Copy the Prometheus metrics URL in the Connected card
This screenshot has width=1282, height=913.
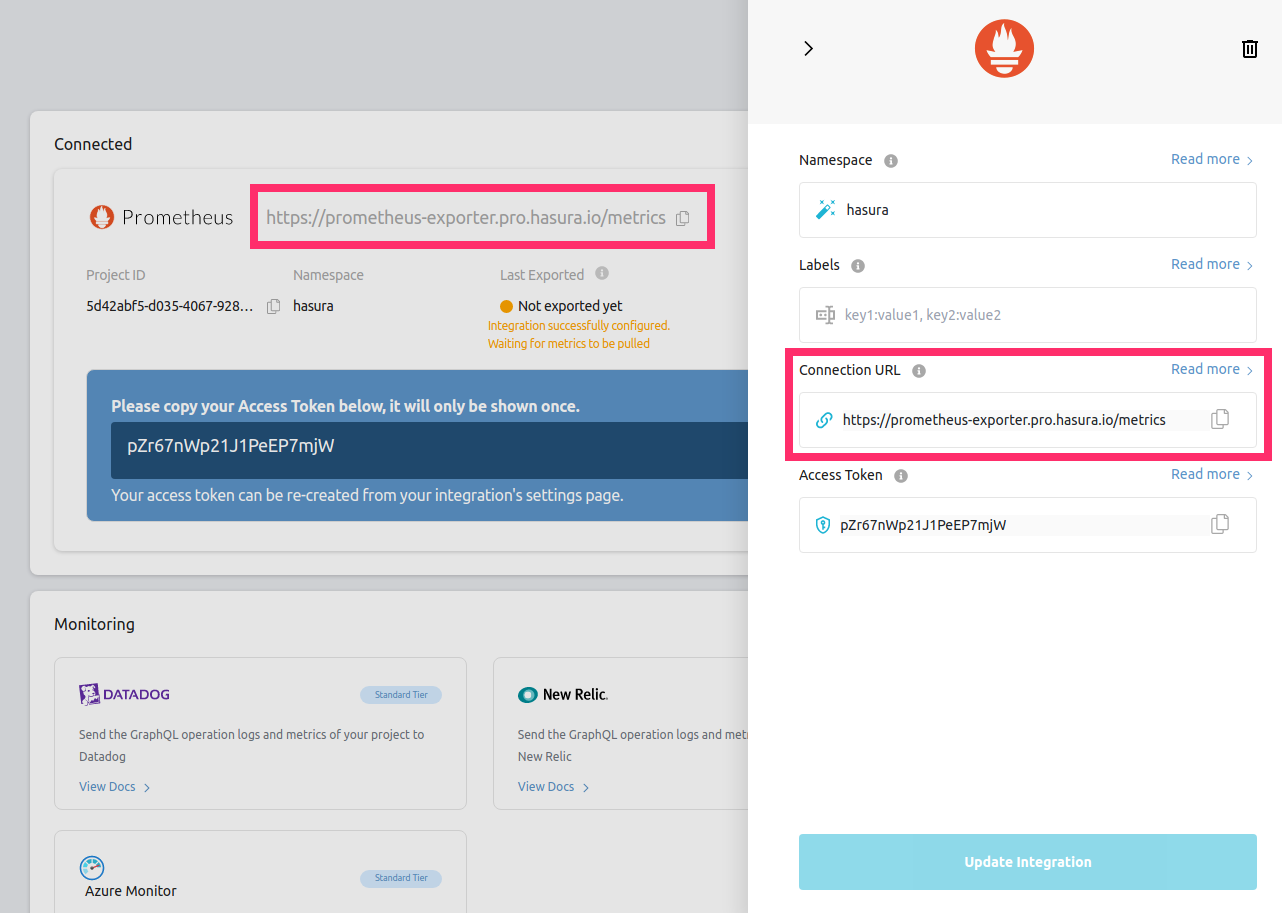(682, 218)
